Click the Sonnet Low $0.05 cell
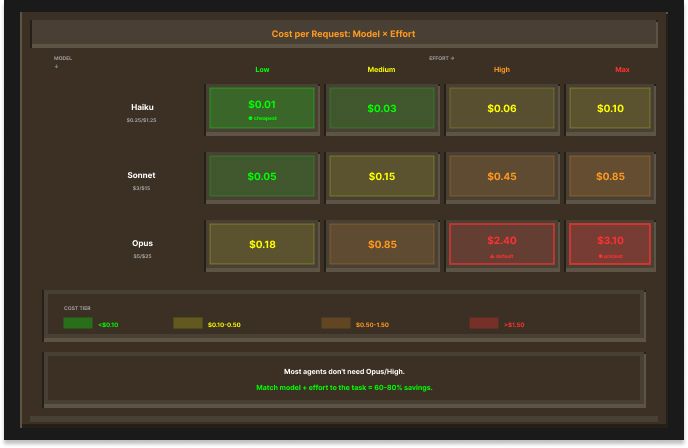This screenshot has width=688, height=448. coord(262,176)
